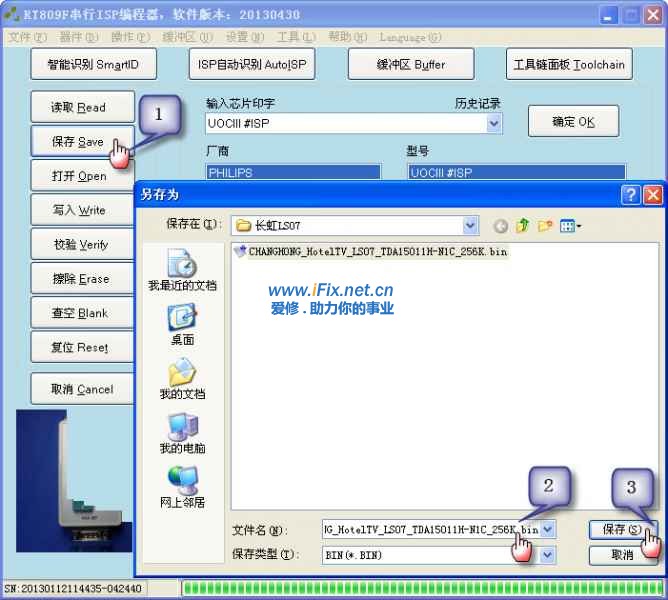Expand the file name dropdown arrow
This screenshot has height=600, width=668.
548,529
